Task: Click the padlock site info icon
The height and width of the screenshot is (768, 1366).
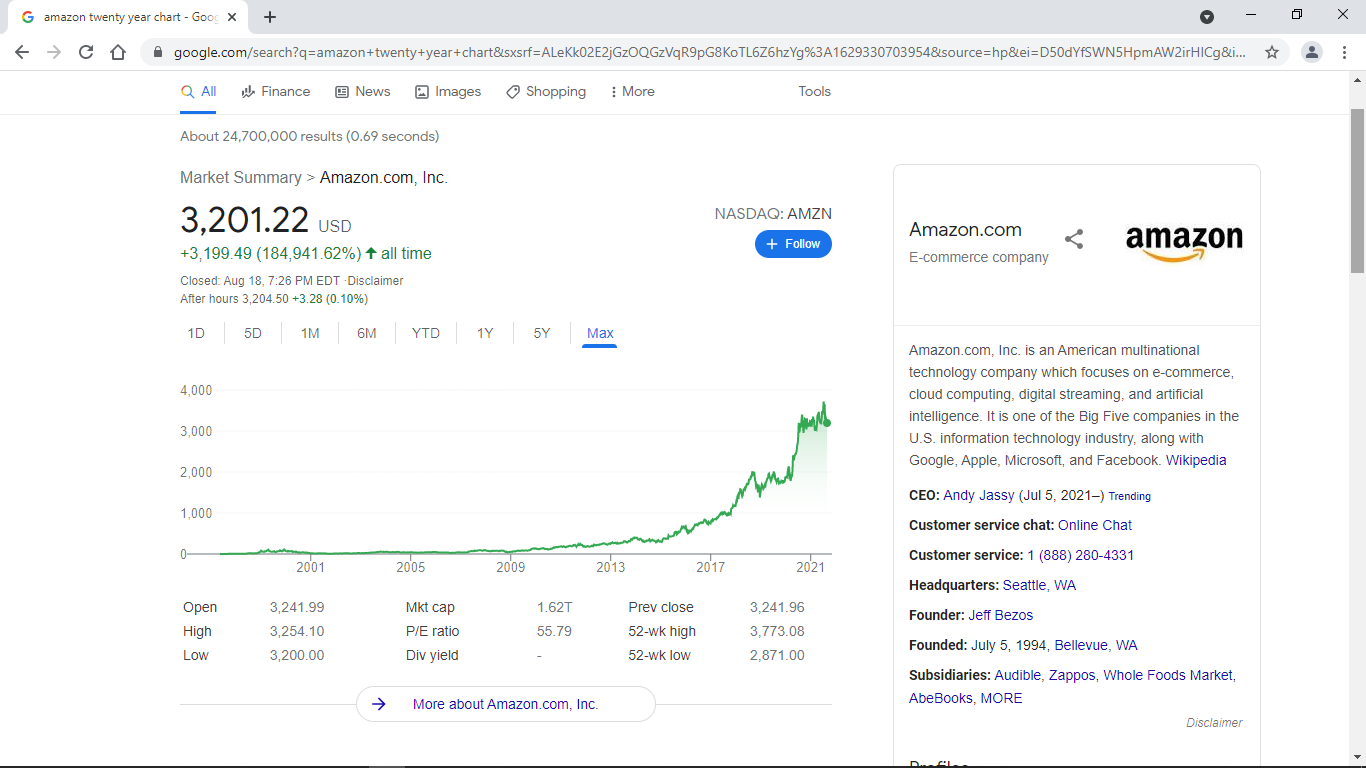Action: coord(157,52)
